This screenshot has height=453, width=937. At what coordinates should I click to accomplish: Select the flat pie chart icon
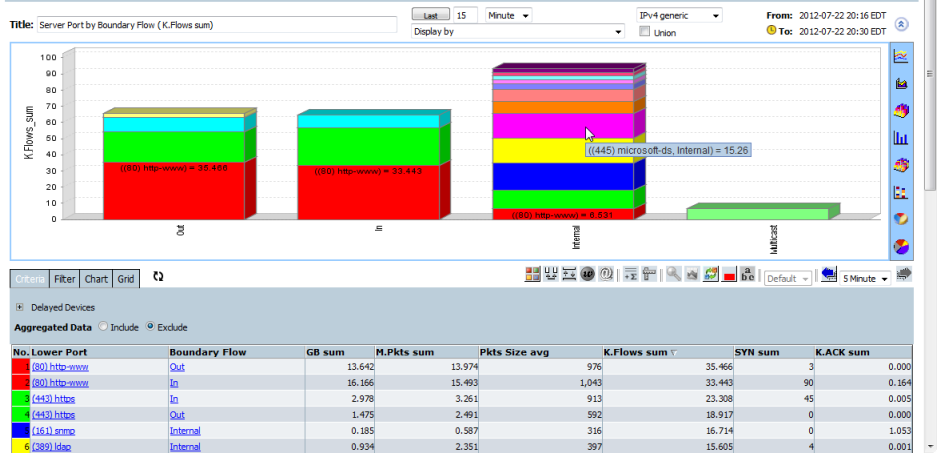click(x=901, y=246)
